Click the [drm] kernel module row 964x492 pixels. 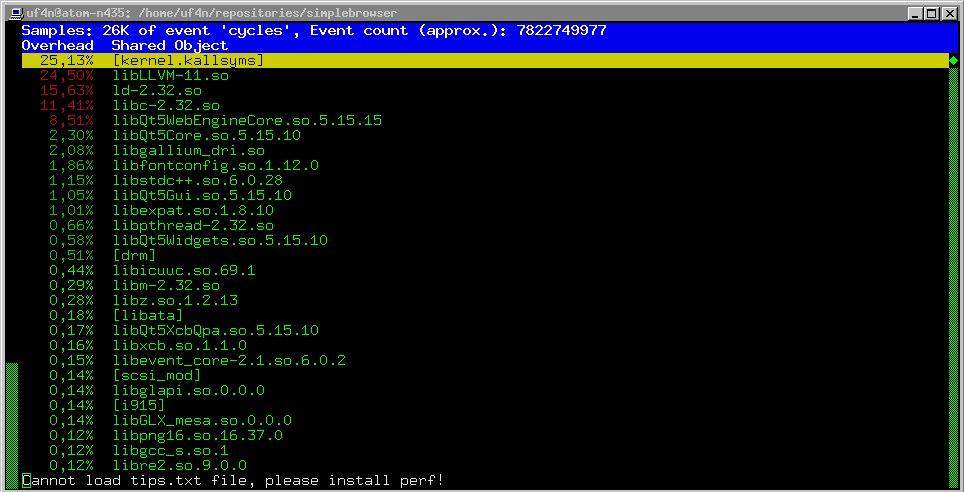134,256
